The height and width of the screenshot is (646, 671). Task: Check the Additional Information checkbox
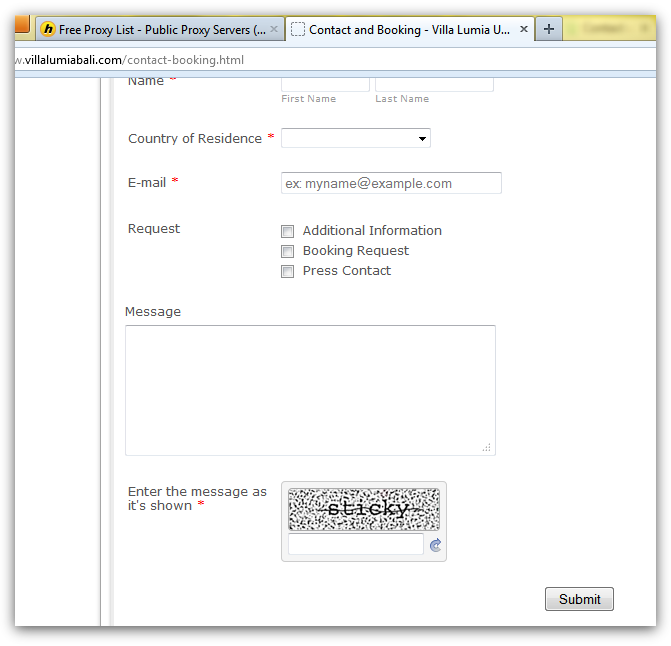tap(288, 232)
